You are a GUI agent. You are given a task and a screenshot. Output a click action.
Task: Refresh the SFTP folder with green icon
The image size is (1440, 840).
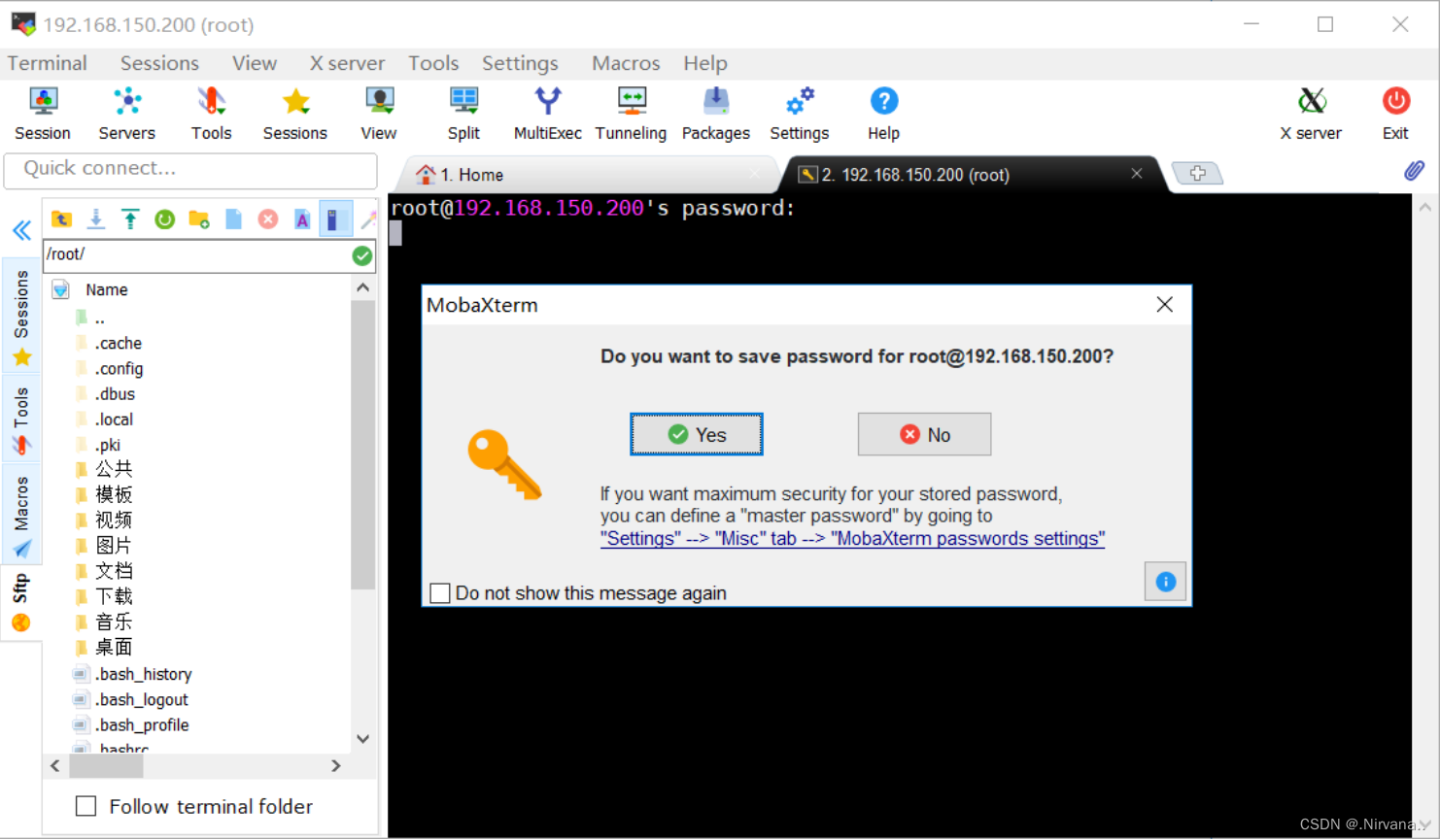[x=165, y=219]
